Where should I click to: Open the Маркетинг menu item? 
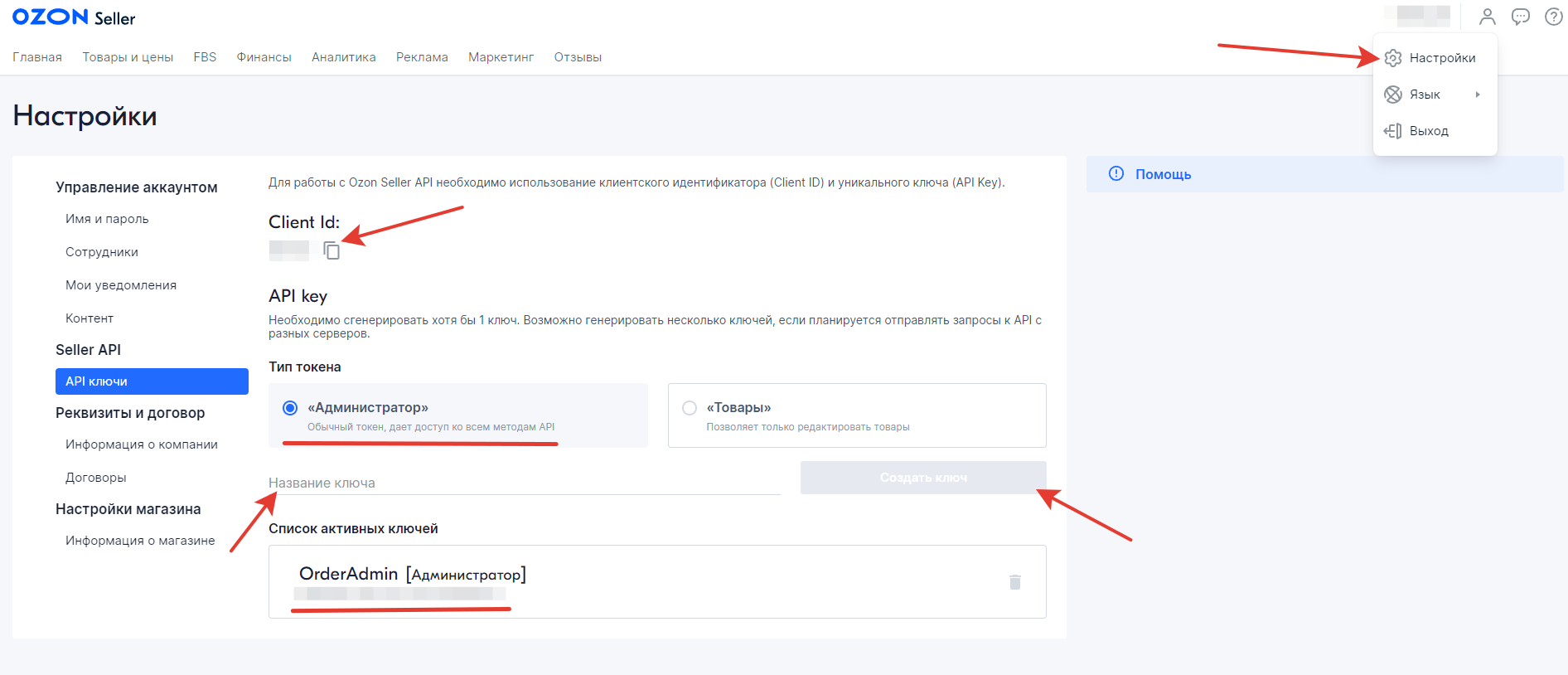pos(501,57)
